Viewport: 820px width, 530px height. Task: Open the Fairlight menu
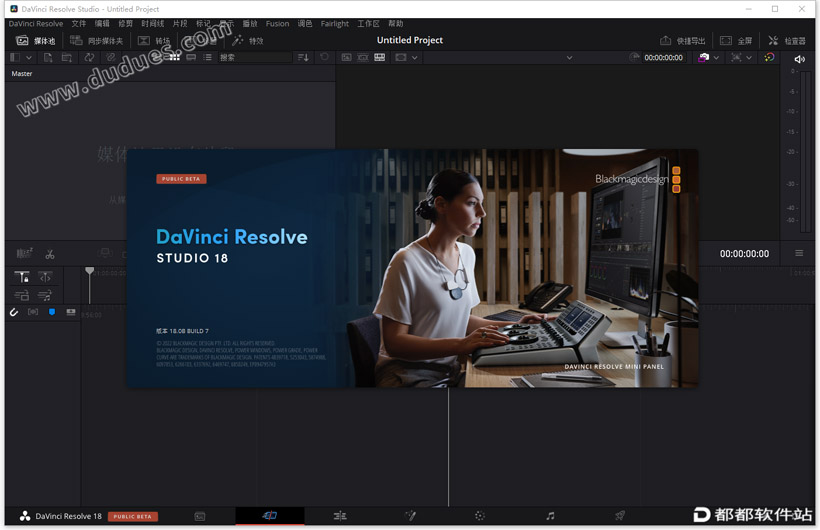[x=335, y=24]
